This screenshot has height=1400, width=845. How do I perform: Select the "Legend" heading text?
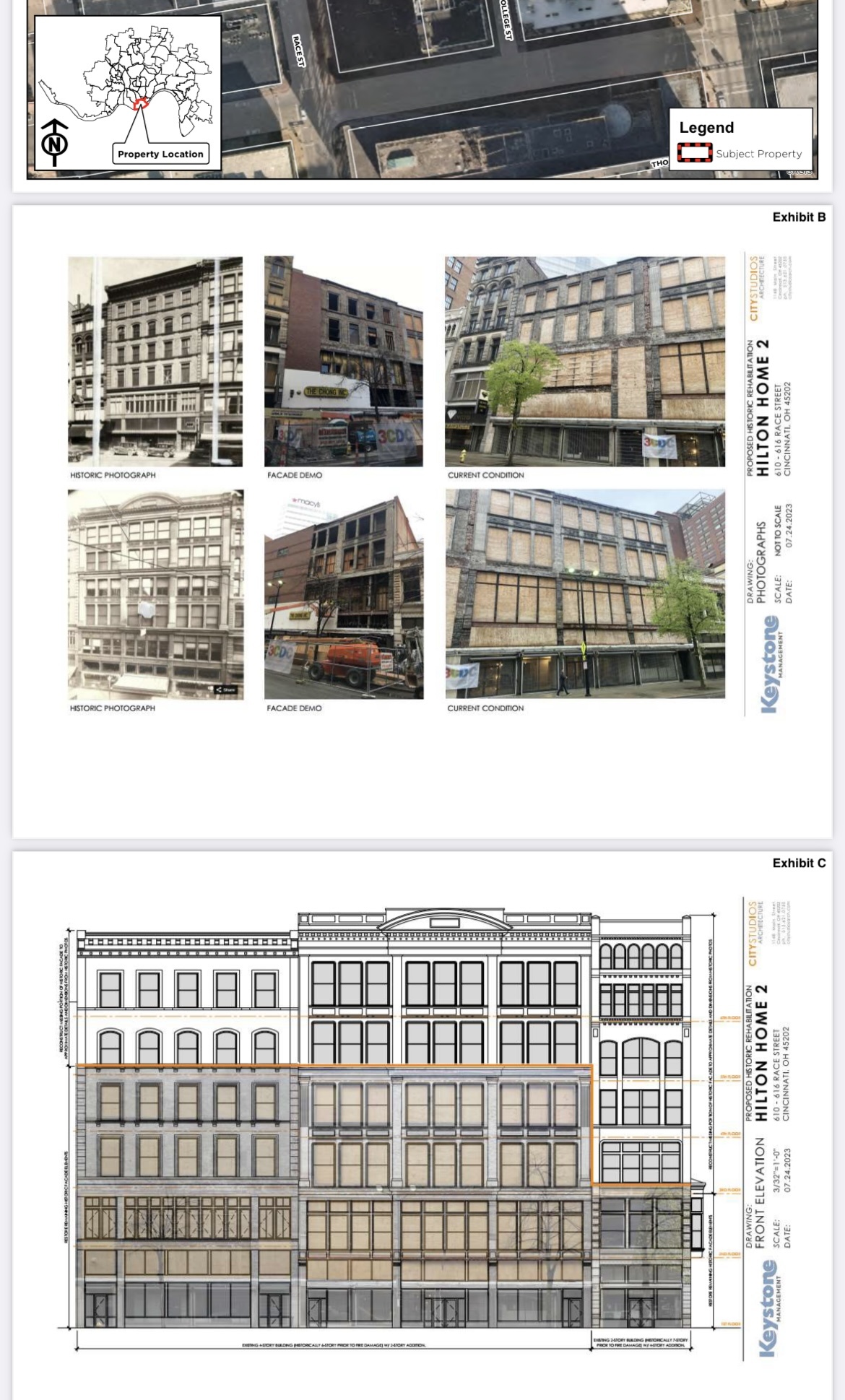pyautogui.click(x=706, y=128)
